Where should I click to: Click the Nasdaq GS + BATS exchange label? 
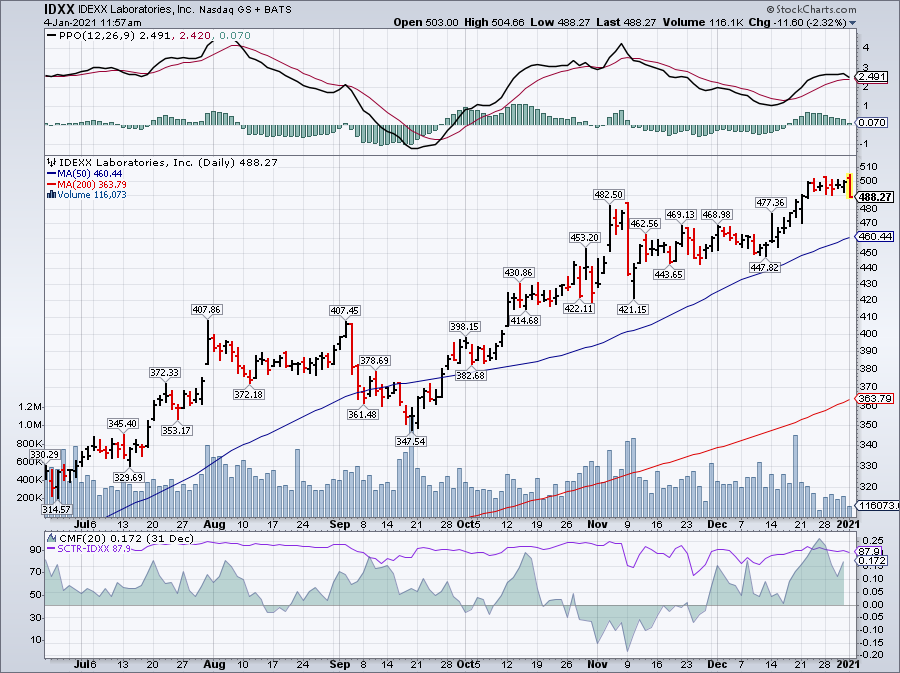[245, 10]
